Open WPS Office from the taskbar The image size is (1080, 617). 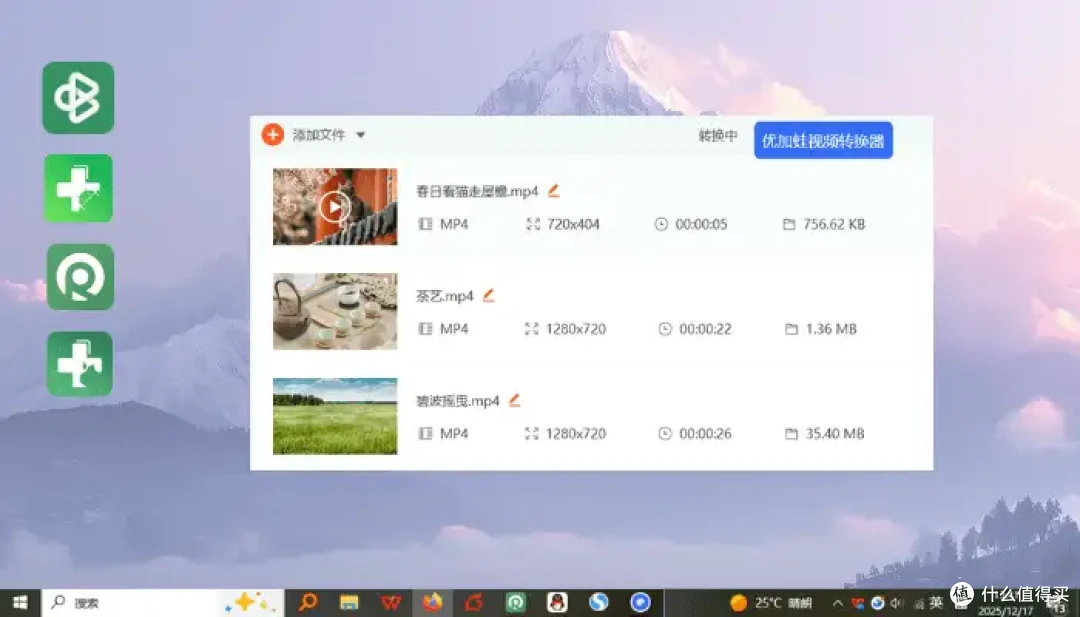pyautogui.click(x=391, y=603)
